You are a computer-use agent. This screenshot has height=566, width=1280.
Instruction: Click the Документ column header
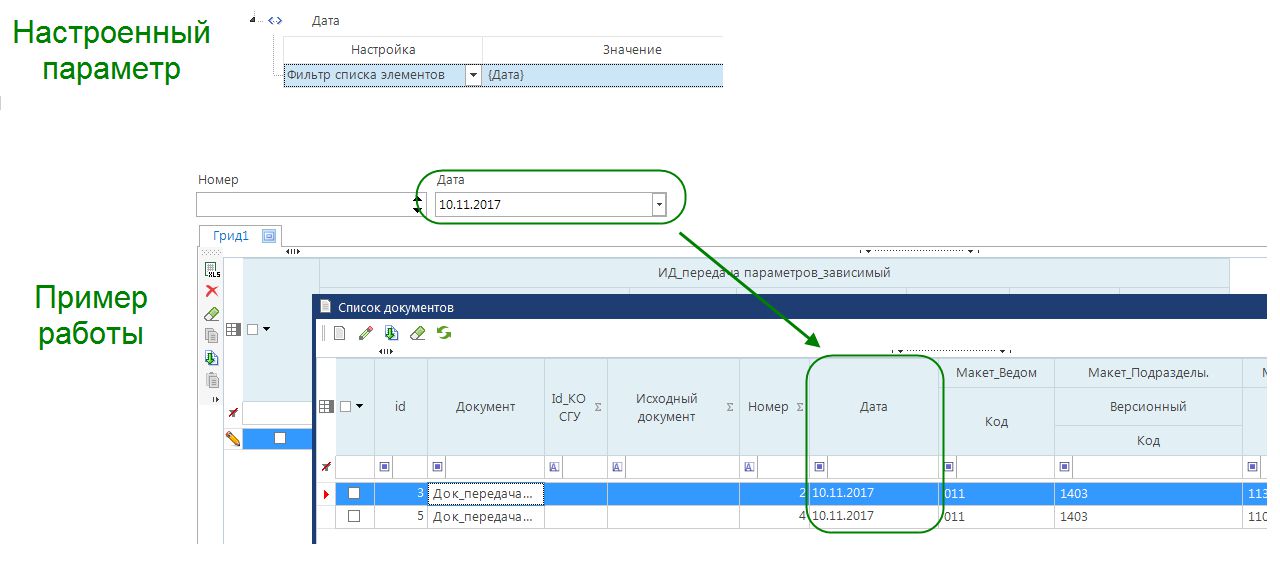click(x=485, y=406)
